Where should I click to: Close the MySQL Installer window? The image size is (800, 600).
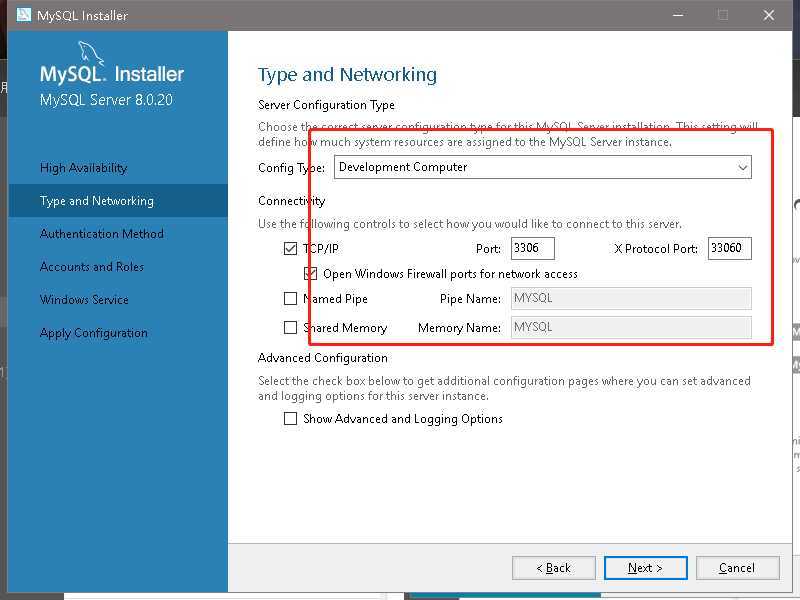coord(768,15)
